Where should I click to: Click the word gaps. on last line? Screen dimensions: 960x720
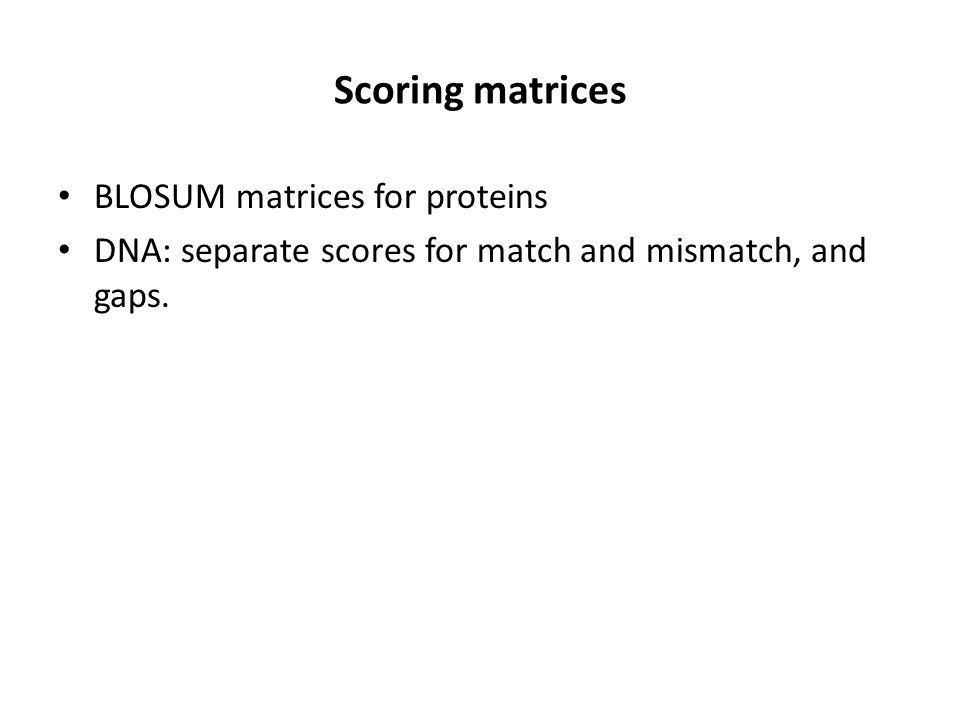tap(131, 298)
